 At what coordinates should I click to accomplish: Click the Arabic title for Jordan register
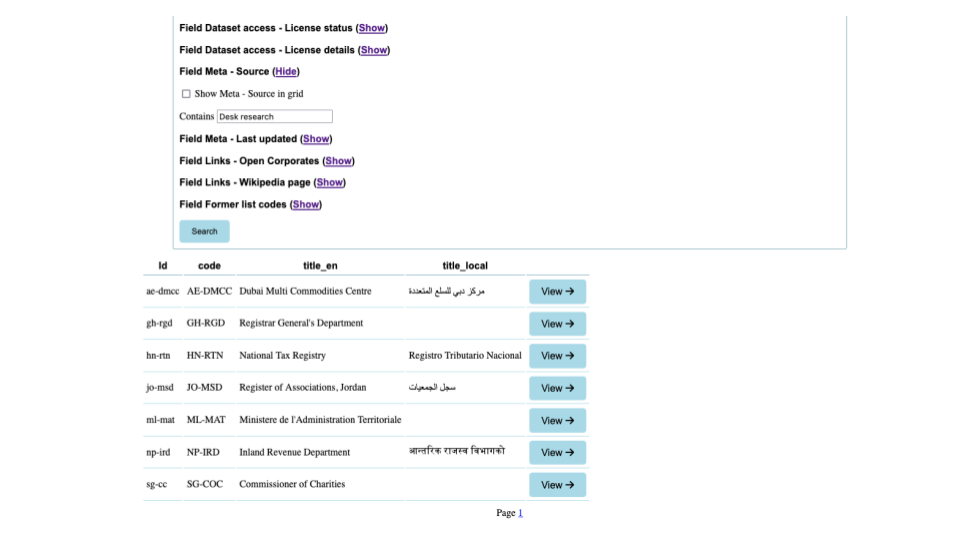432,388
